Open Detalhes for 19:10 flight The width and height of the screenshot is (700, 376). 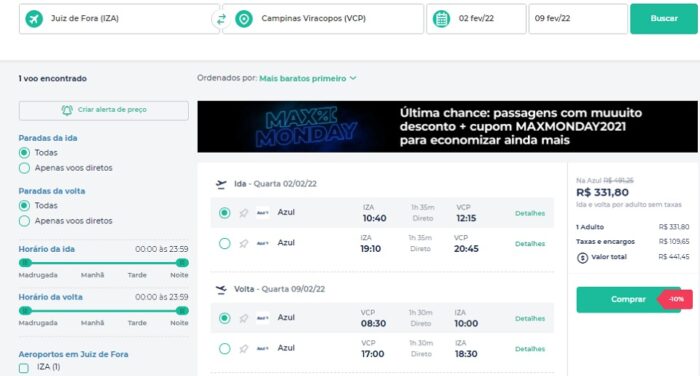pos(530,243)
